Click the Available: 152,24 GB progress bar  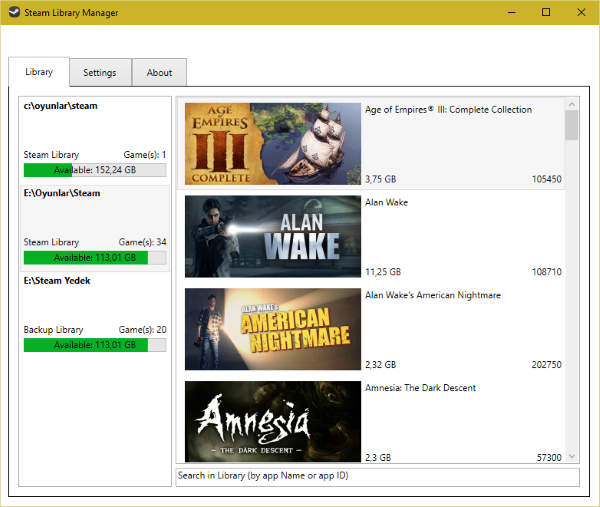pos(95,170)
